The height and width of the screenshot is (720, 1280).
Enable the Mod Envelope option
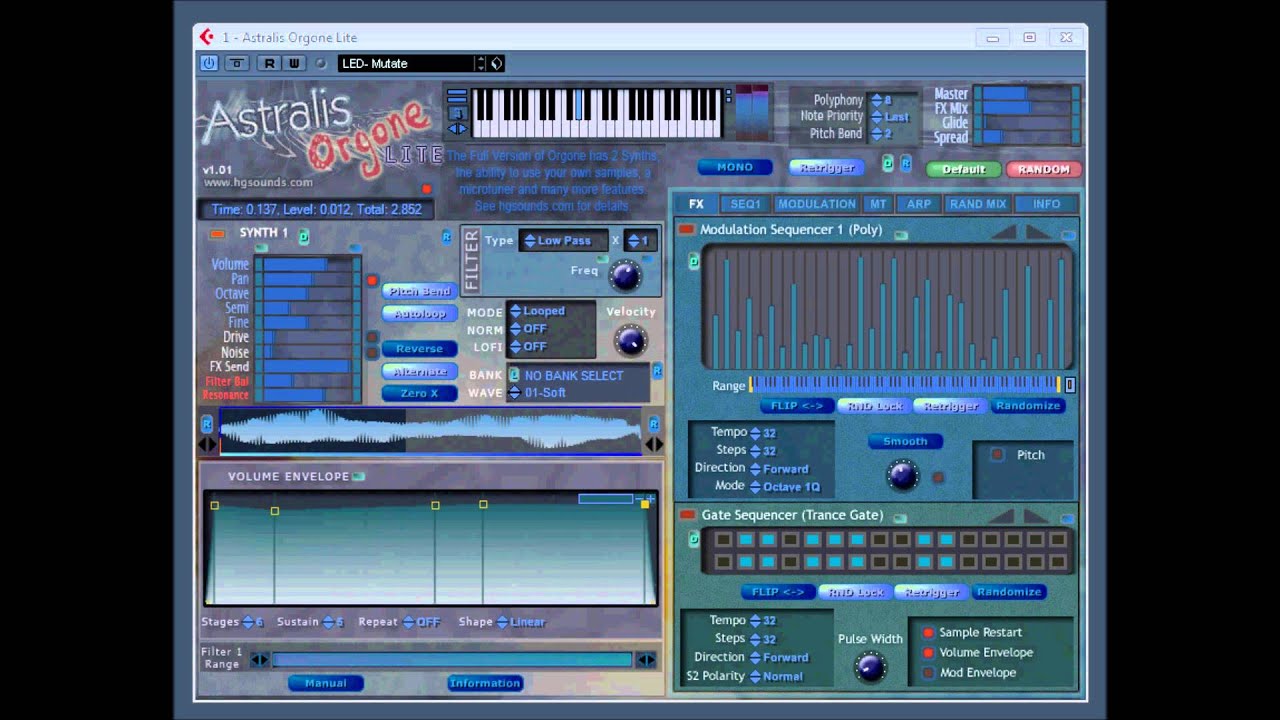pos(928,673)
